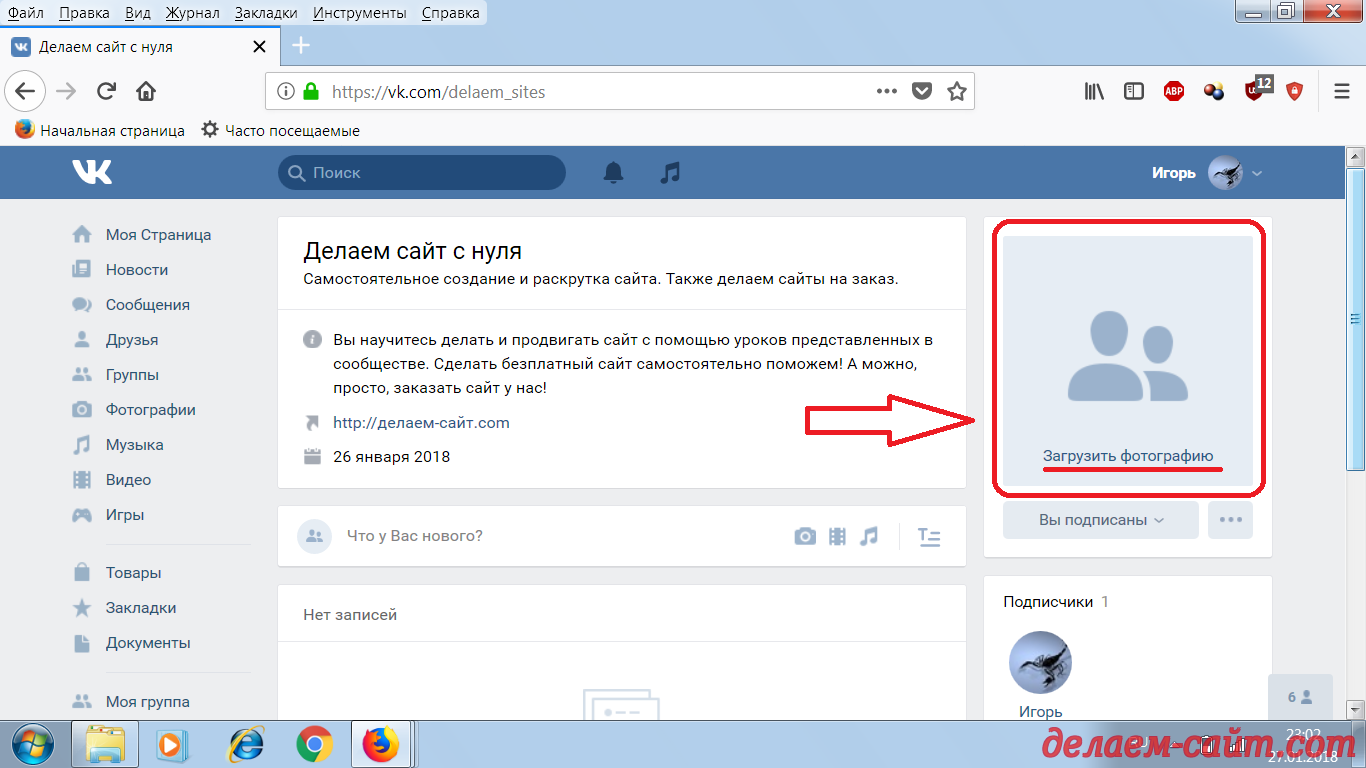Open Chrome from the Windows taskbar

pos(315,745)
